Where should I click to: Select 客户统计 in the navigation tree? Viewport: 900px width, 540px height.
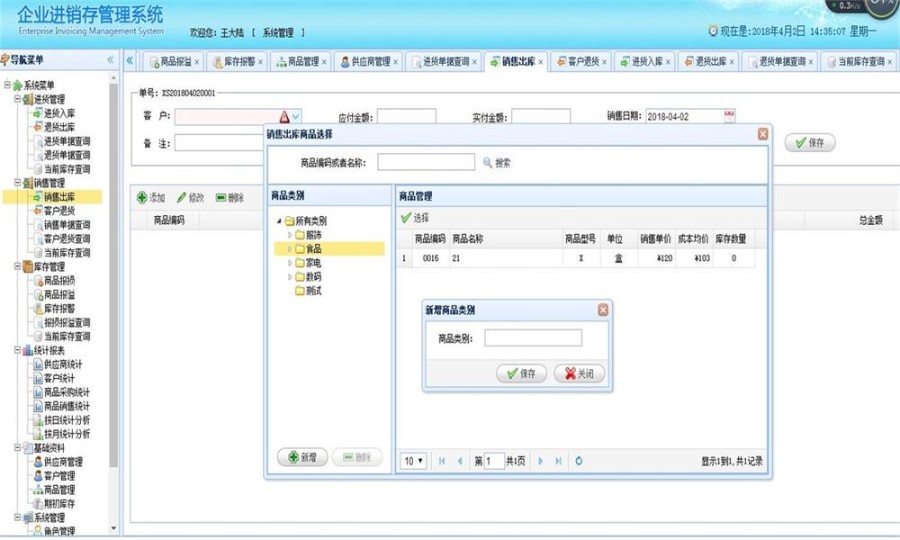point(59,378)
